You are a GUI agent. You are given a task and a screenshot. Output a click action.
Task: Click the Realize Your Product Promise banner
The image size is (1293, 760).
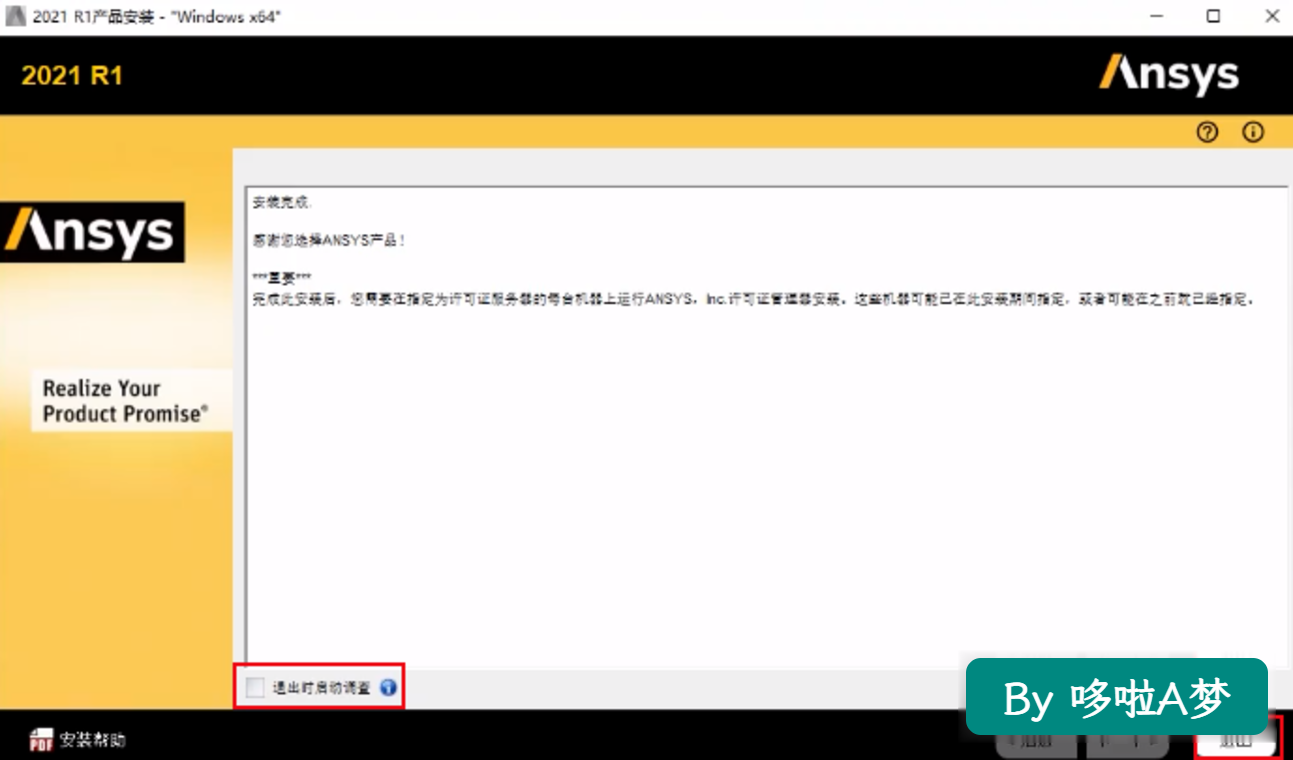tap(131, 401)
